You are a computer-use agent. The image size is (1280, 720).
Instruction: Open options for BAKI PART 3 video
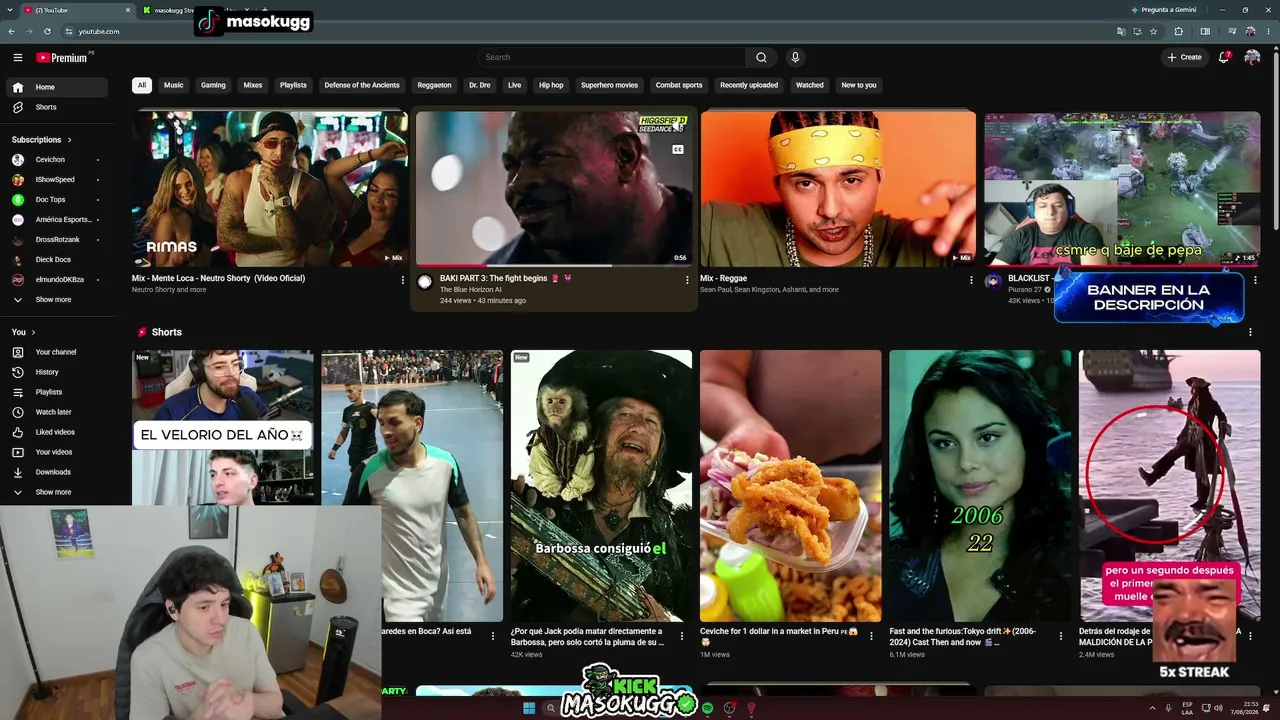pos(687,280)
